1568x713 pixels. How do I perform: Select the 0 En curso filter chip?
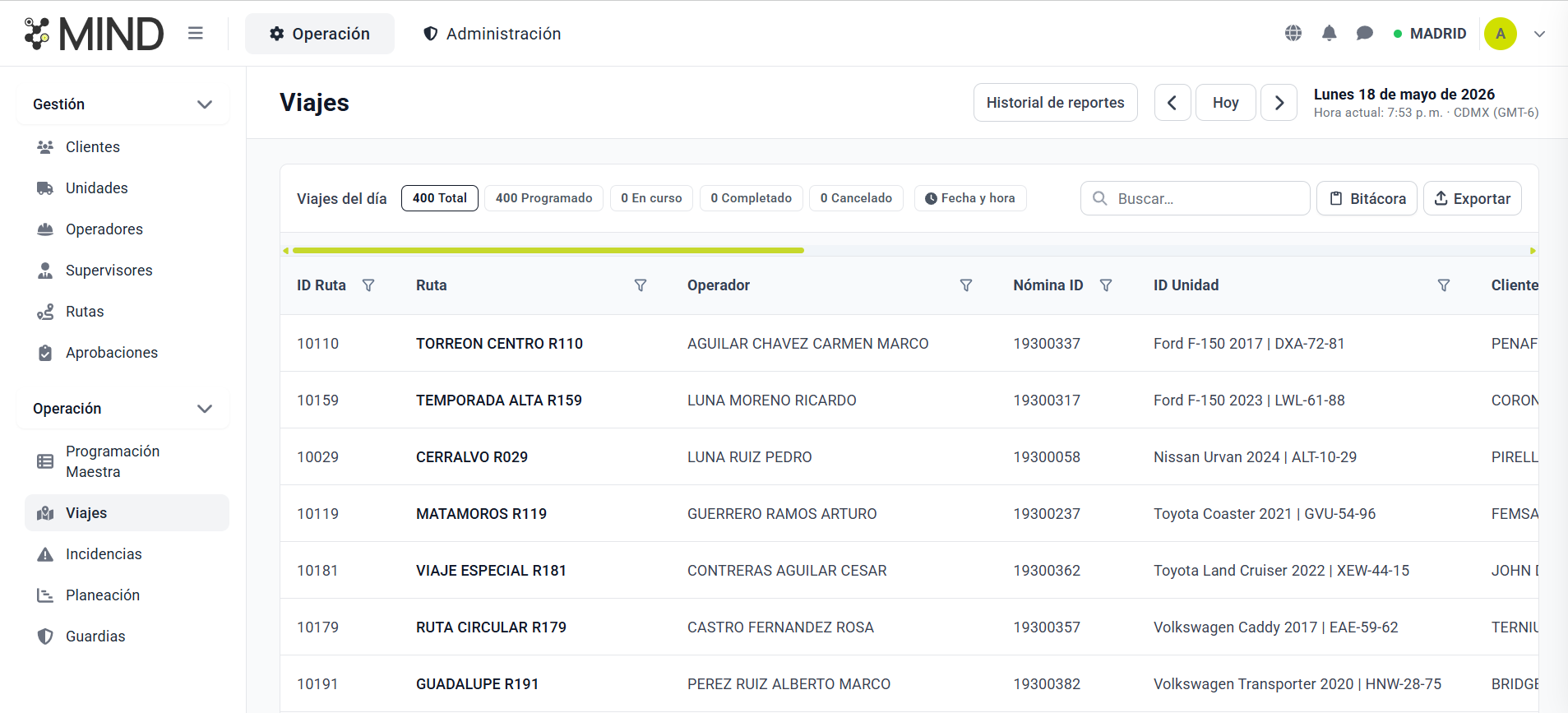(x=651, y=198)
